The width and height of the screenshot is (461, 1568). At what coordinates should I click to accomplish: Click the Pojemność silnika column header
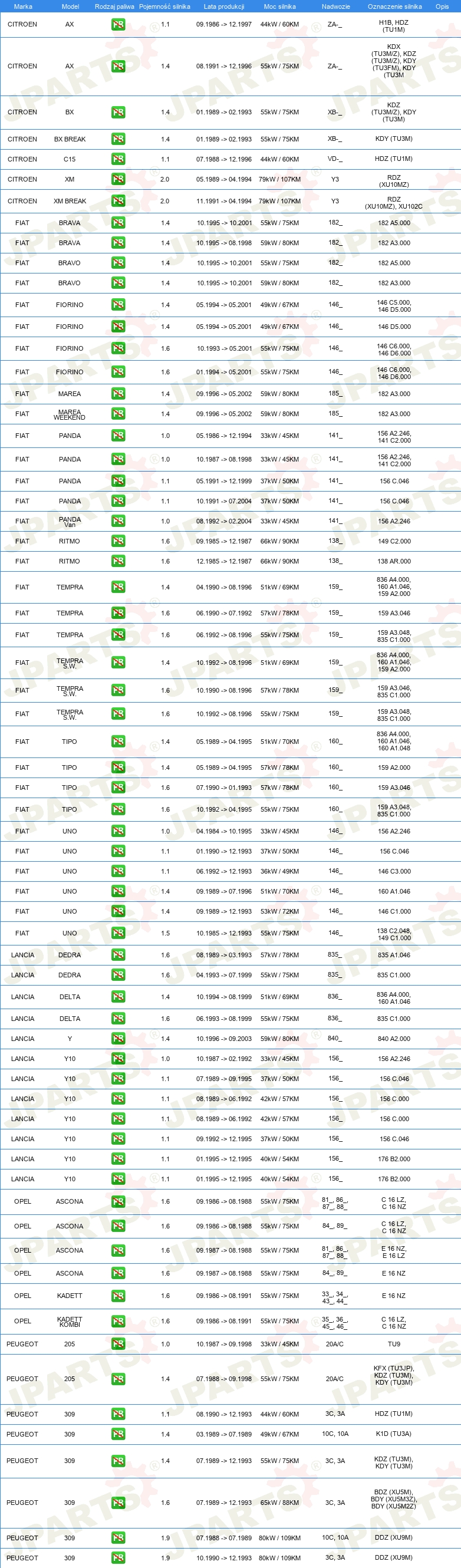164,6
